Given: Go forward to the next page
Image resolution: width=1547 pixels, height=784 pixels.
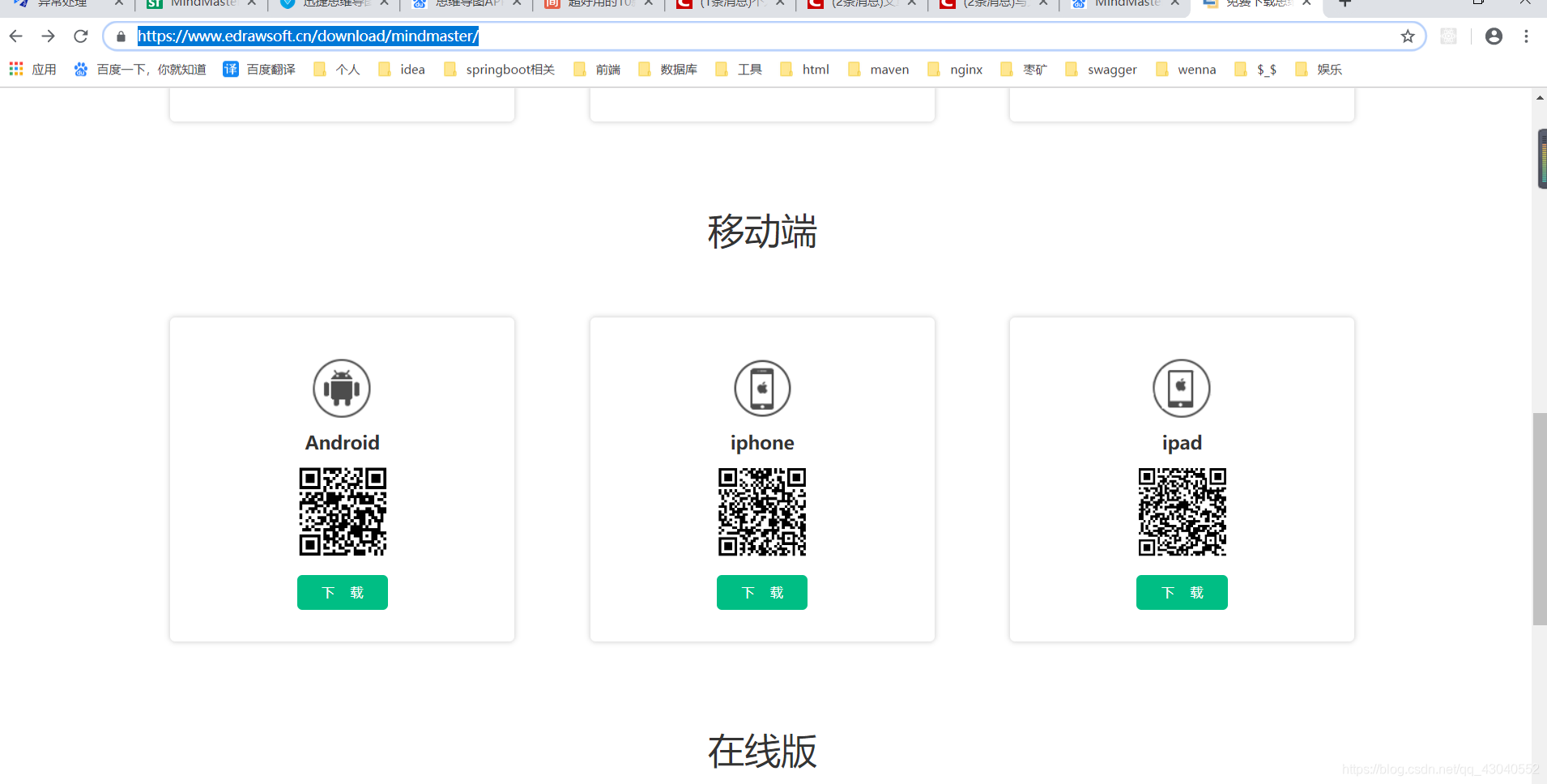Looking at the screenshot, I should [48, 36].
